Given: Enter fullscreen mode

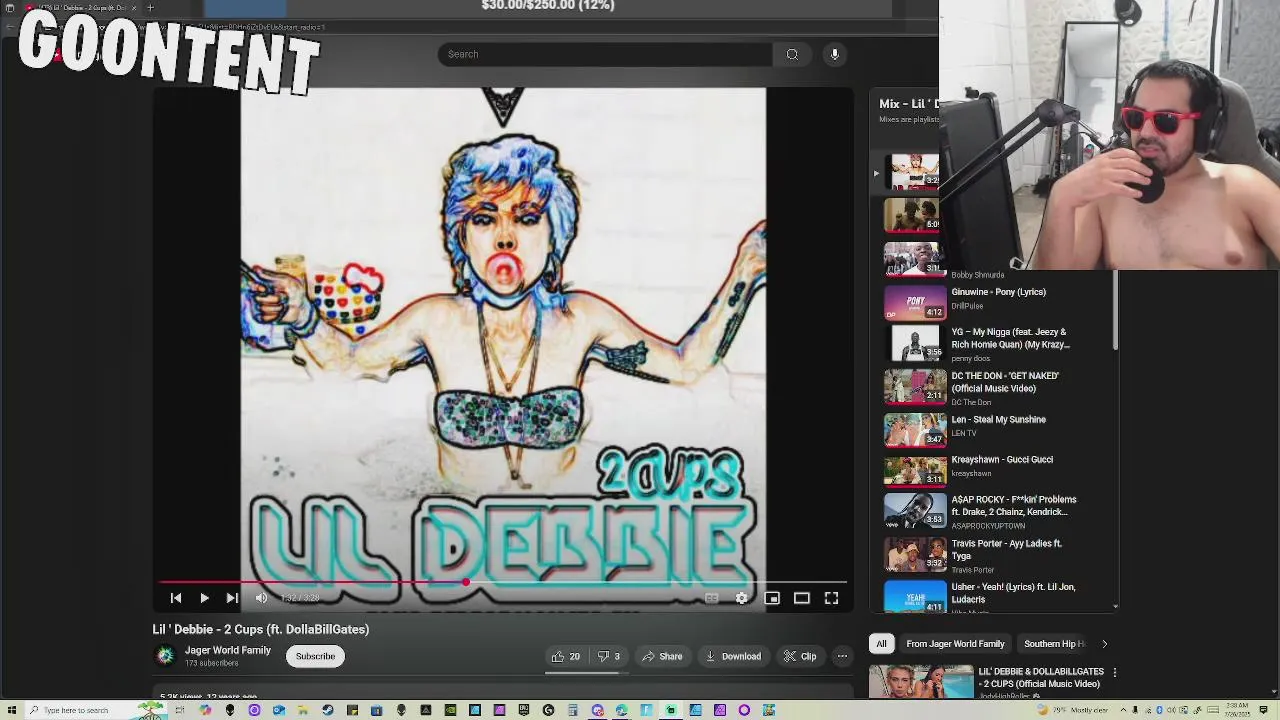Looking at the screenshot, I should (831, 598).
